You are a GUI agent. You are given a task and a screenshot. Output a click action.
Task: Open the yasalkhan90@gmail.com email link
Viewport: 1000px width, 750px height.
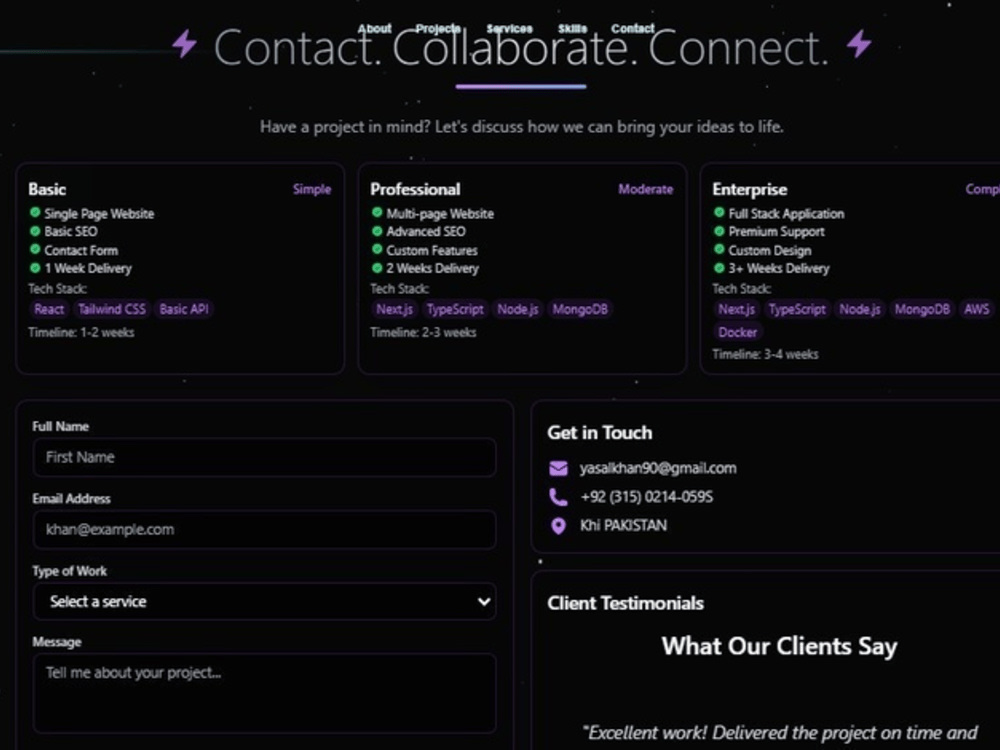coord(658,468)
